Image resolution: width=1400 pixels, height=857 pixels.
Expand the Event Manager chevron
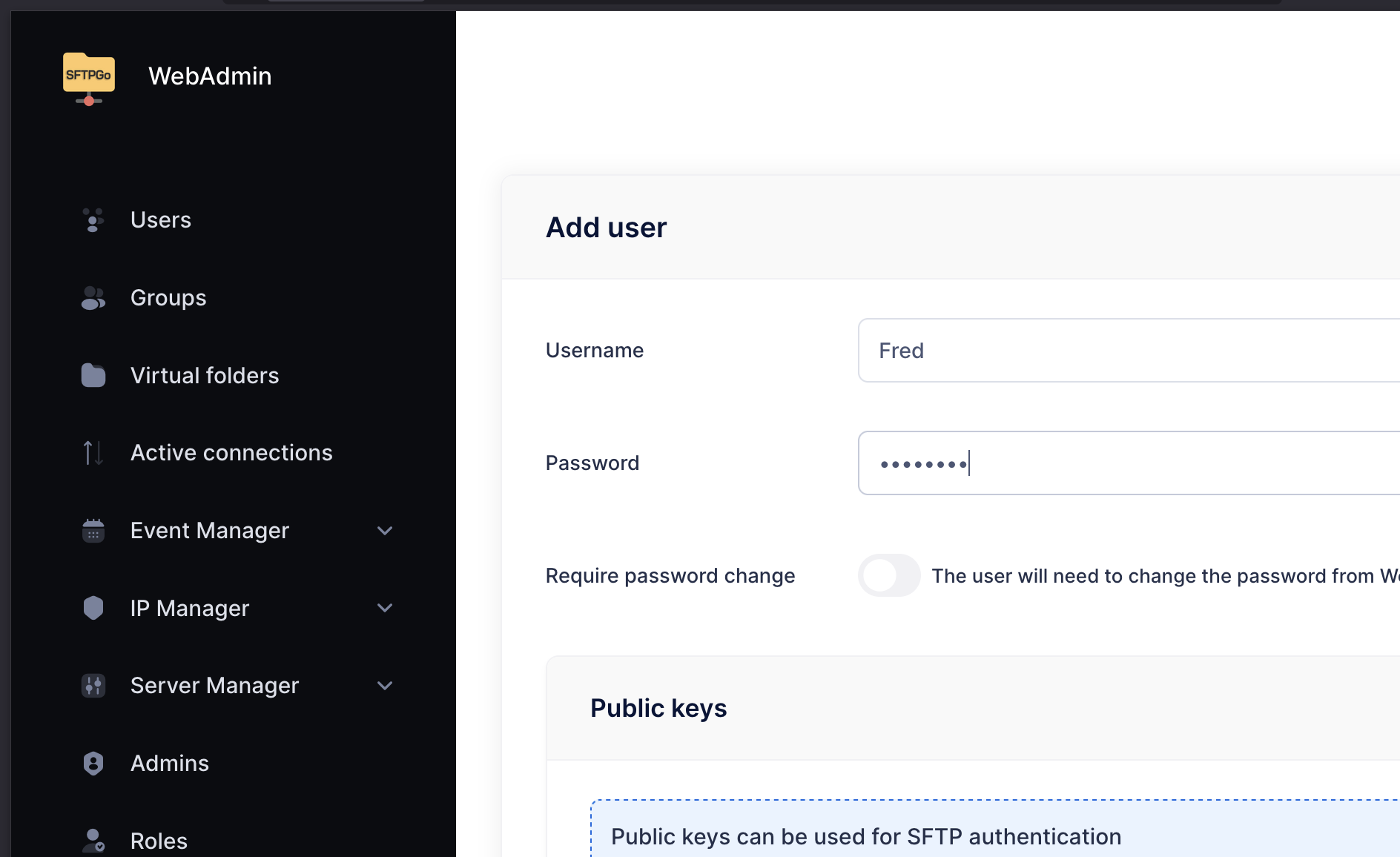(x=385, y=531)
